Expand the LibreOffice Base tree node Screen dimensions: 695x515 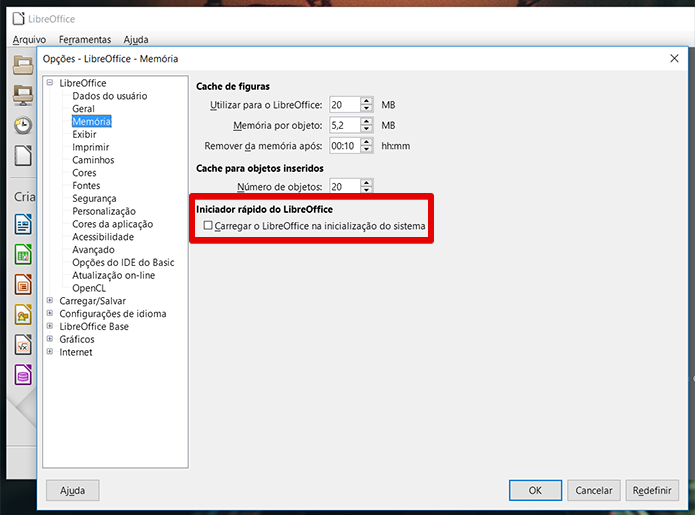point(50,326)
